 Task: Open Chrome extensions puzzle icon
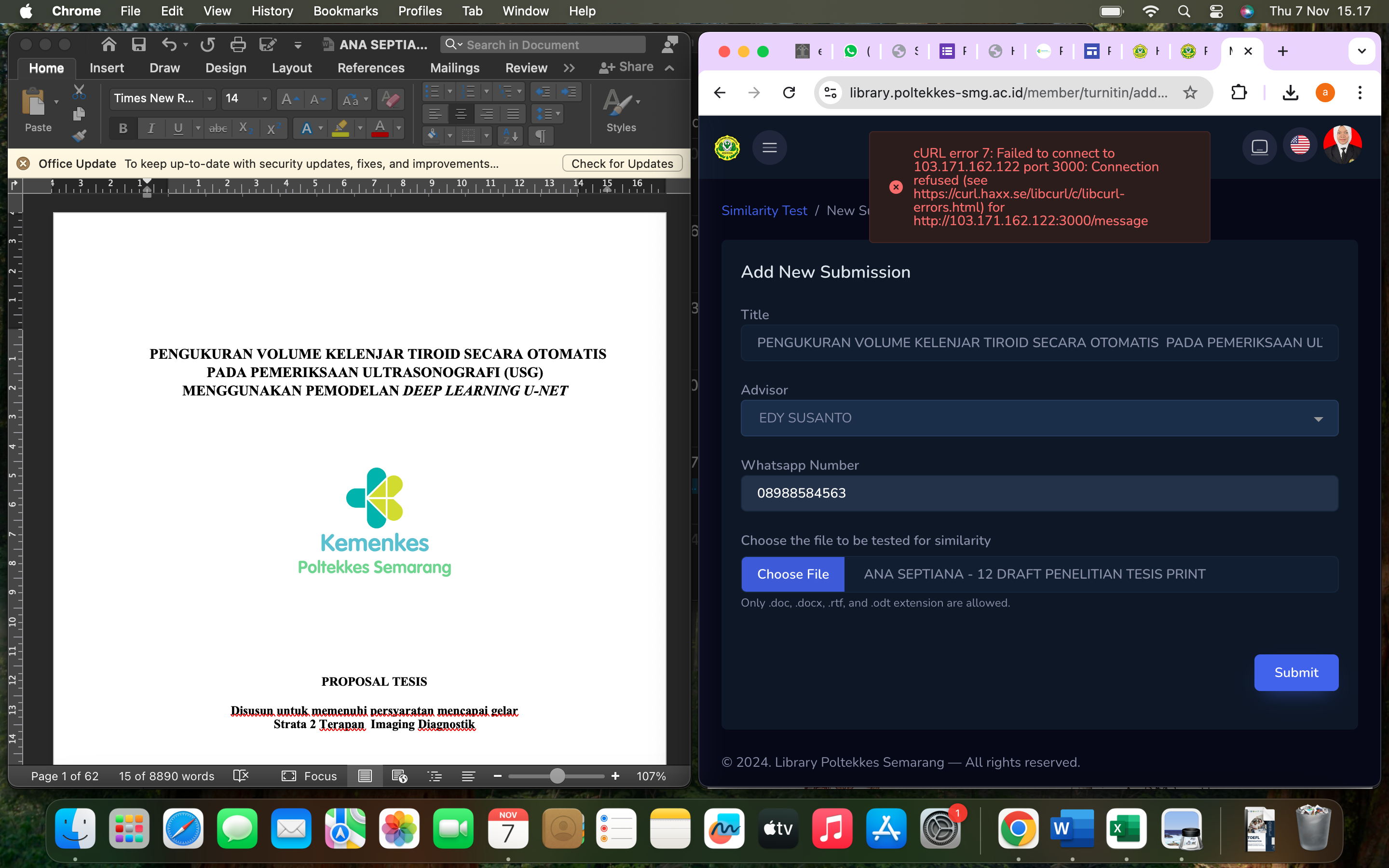(x=1239, y=93)
